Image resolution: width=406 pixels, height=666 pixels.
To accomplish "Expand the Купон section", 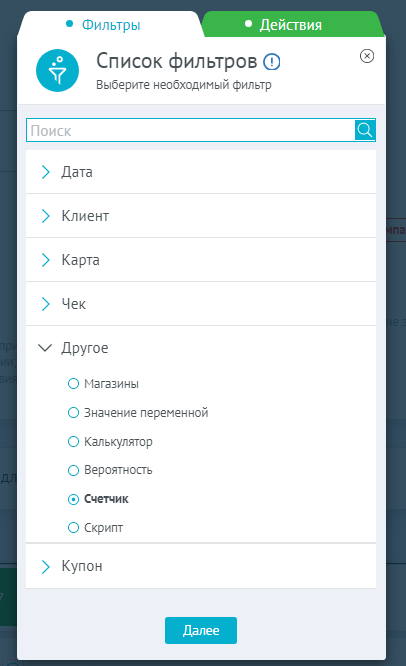I will pyautogui.click(x=201, y=566).
